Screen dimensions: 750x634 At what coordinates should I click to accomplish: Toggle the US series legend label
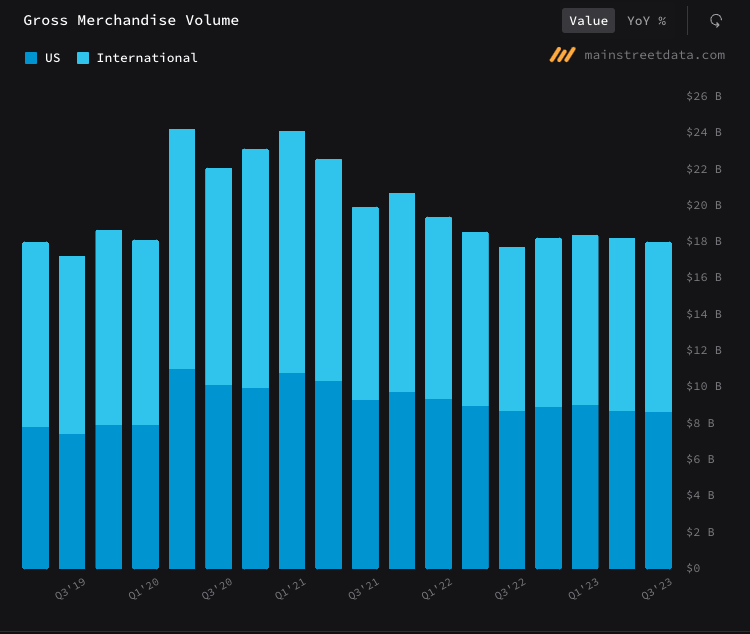[52, 58]
